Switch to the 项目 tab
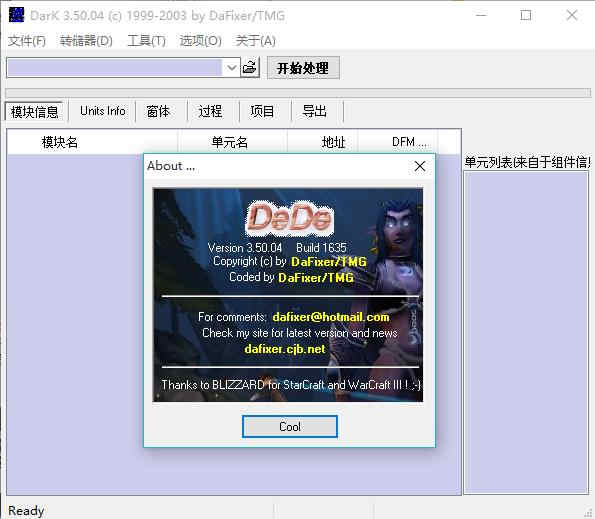595x519 pixels. point(262,111)
